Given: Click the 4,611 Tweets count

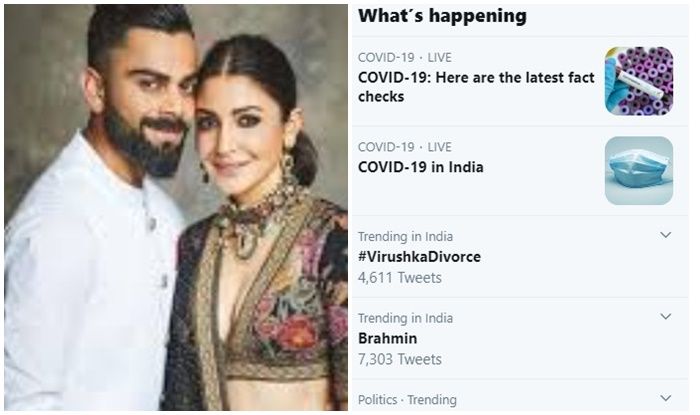Looking at the screenshot, I should pos(400,278).
